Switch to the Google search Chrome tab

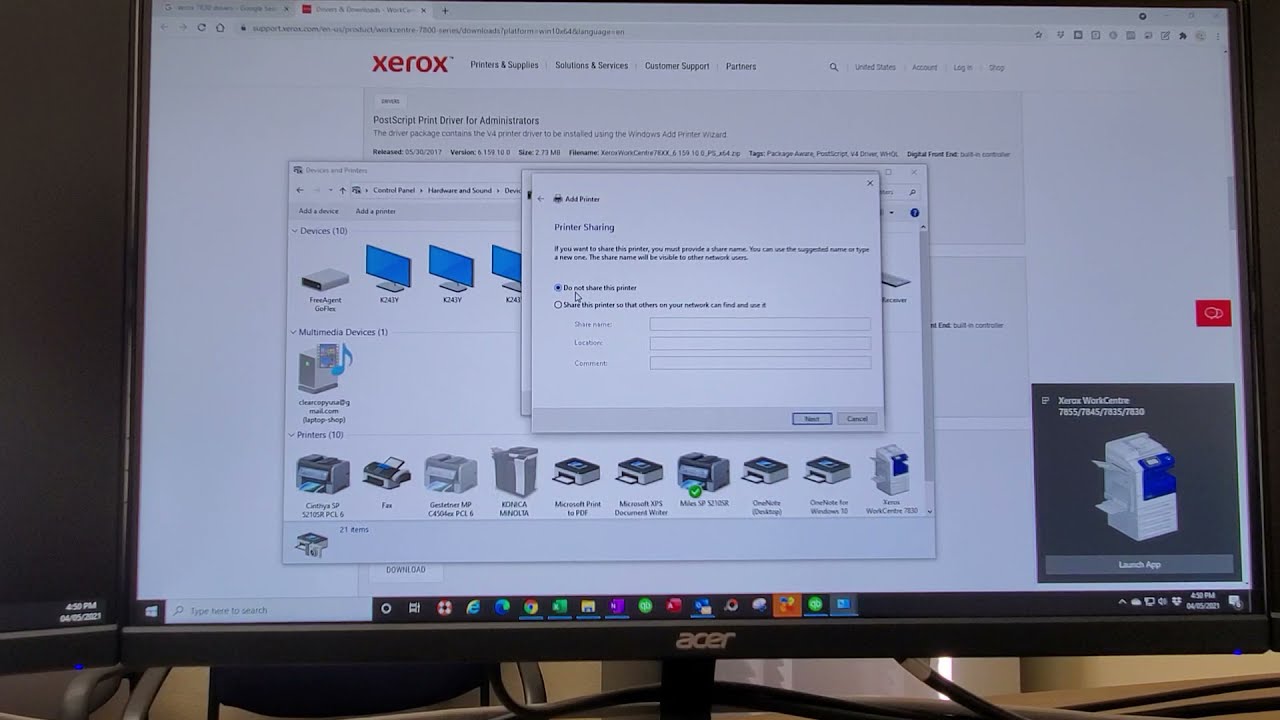pos(226,8)
